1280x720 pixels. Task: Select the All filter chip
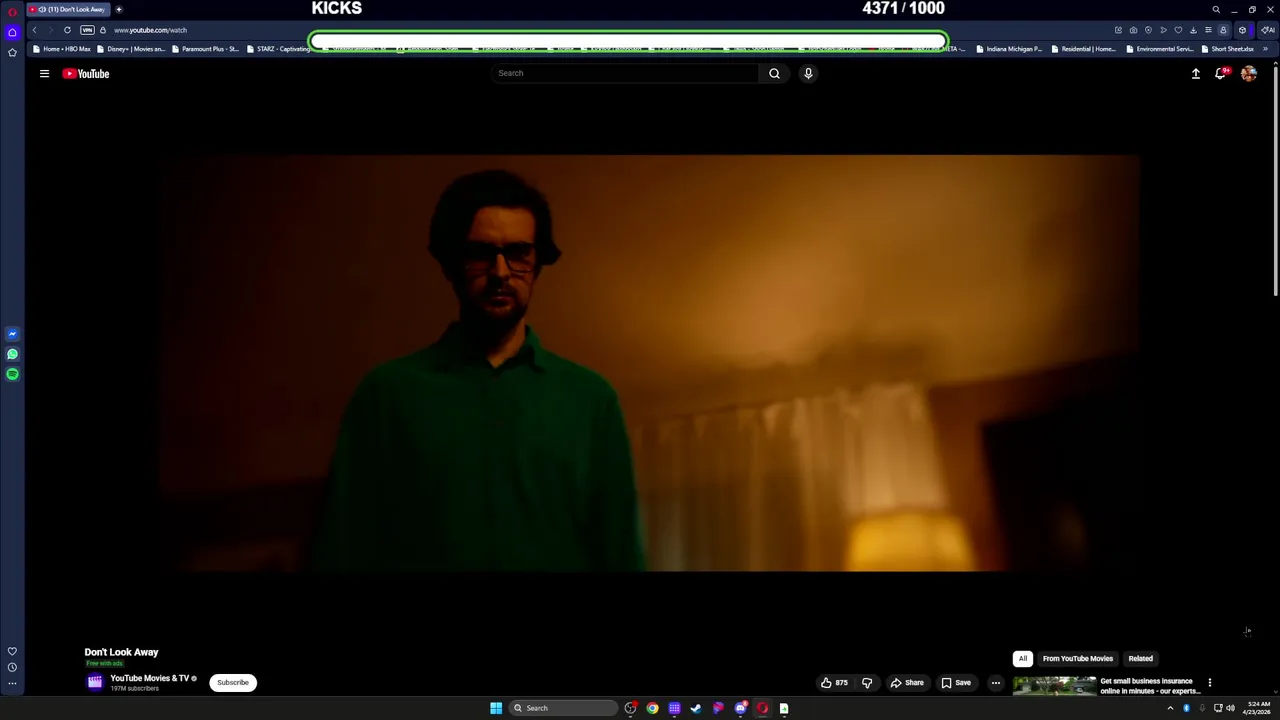pos(1023,658)
